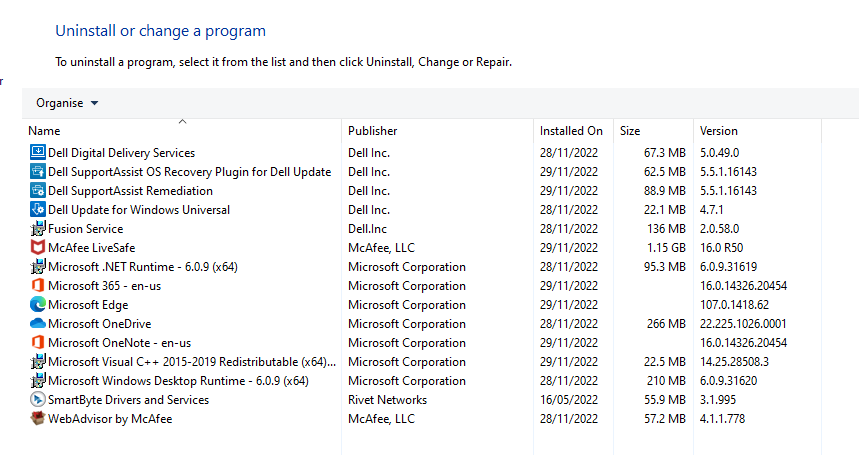The width and height of the screenshot is (859, 455).
Task: Sort programs by the Publisher column
Action: tap(373, 131)
